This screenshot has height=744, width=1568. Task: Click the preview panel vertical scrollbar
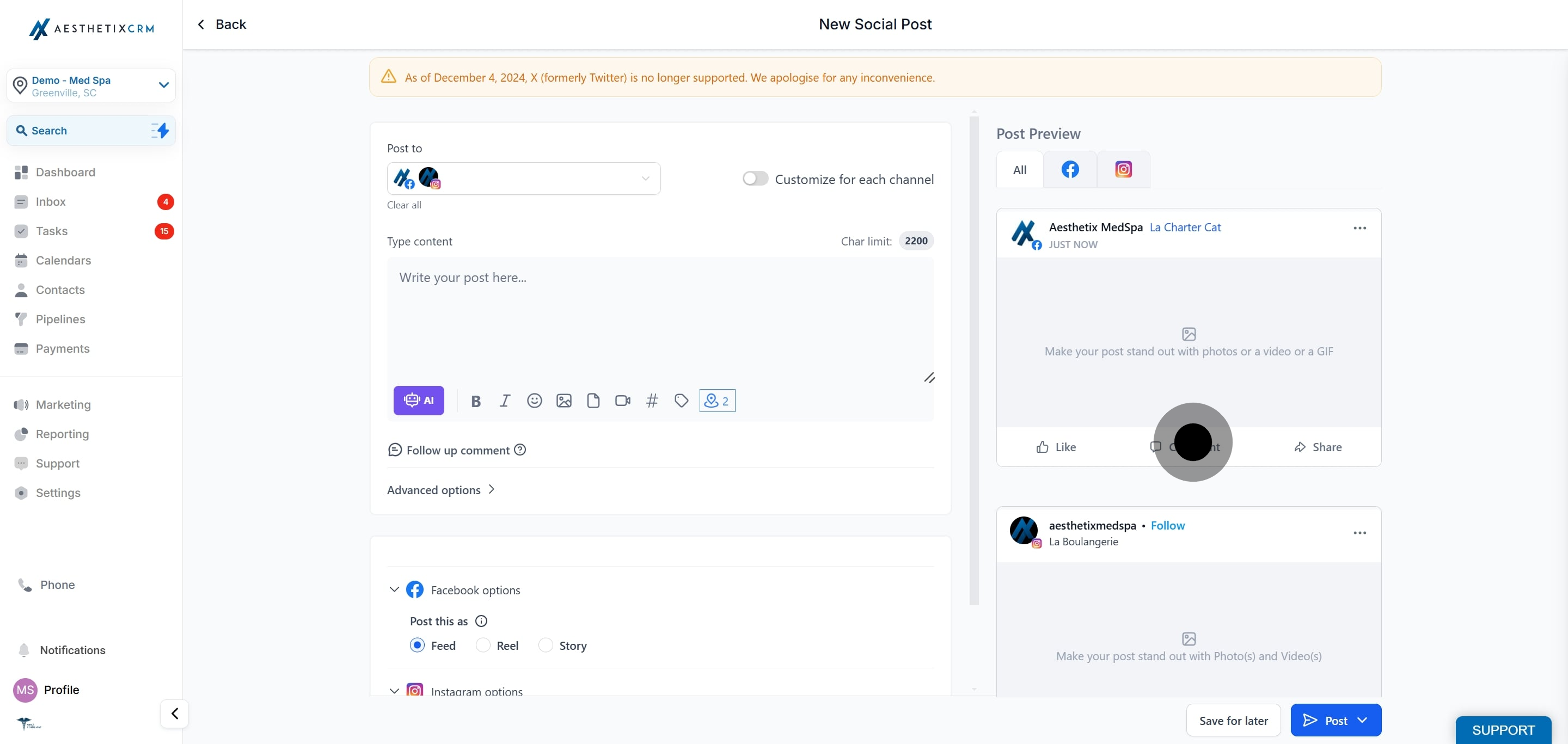[974, 359]
